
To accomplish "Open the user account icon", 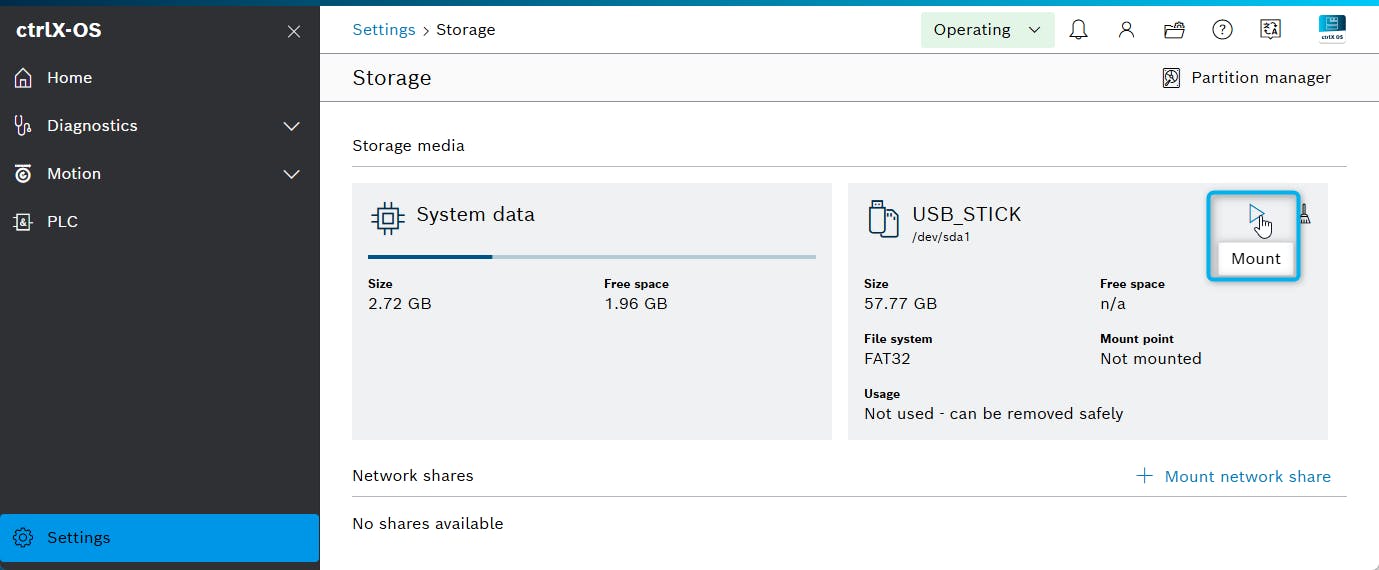I will pos(1126,30).
